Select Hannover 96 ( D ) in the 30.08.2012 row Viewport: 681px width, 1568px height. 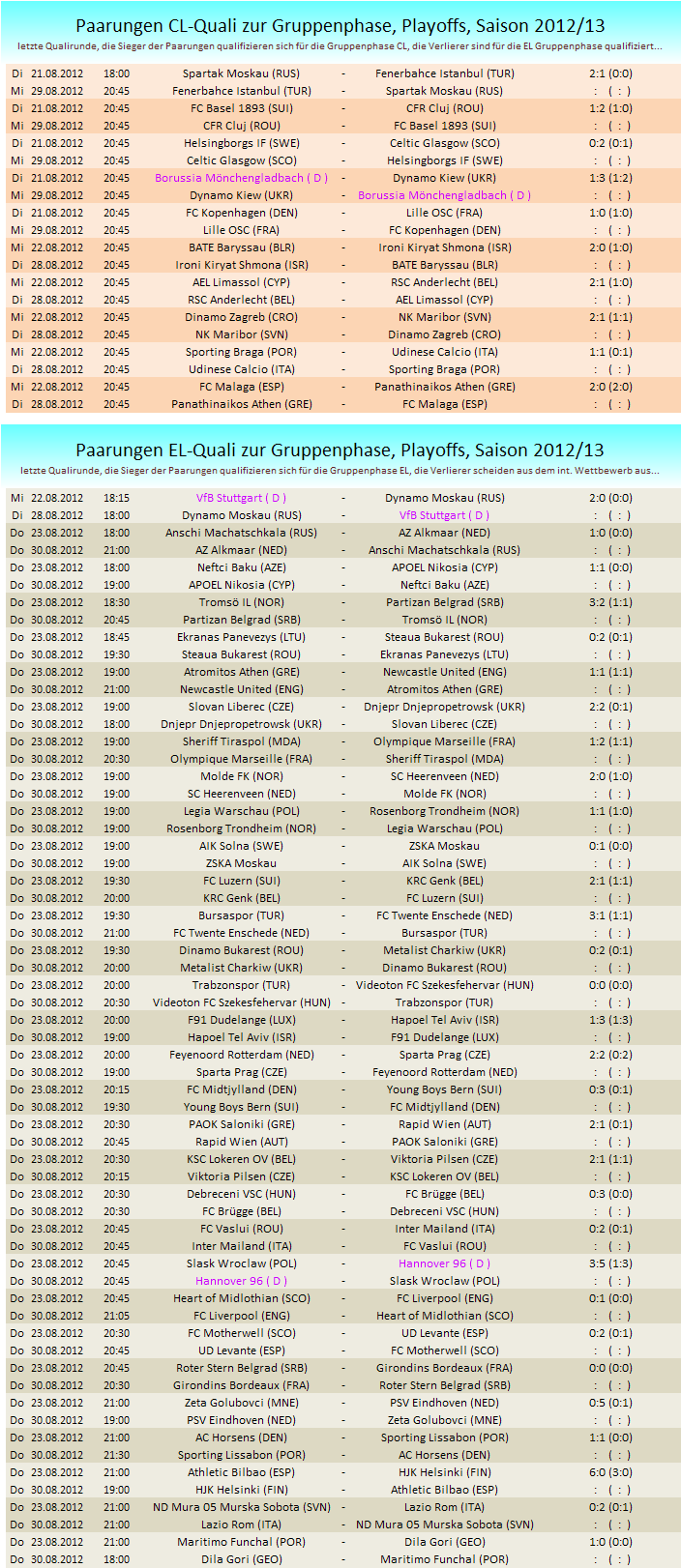pyautogui.click(x=241, y=1281)
